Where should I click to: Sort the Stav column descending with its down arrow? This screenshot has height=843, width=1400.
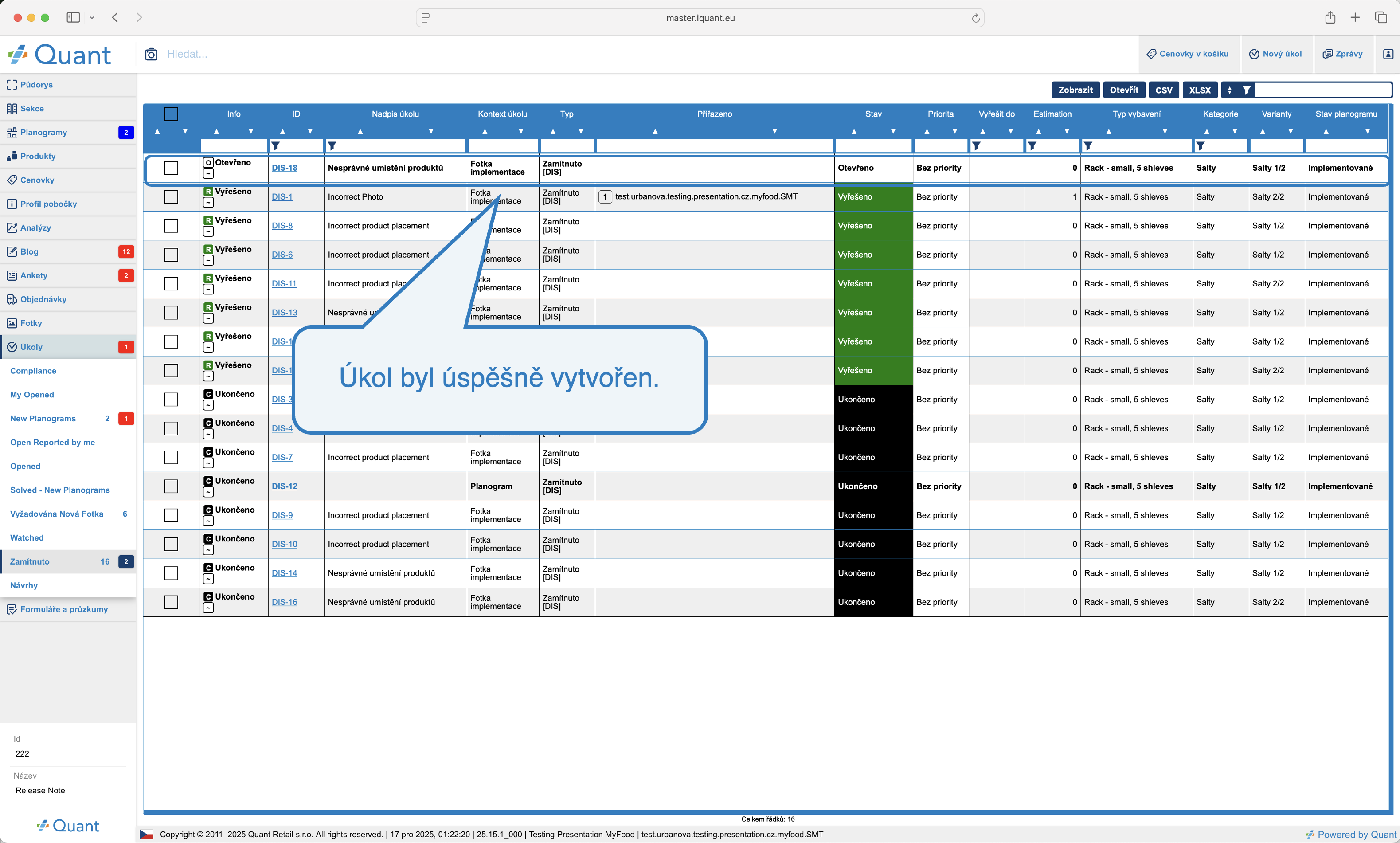[893, 131]
